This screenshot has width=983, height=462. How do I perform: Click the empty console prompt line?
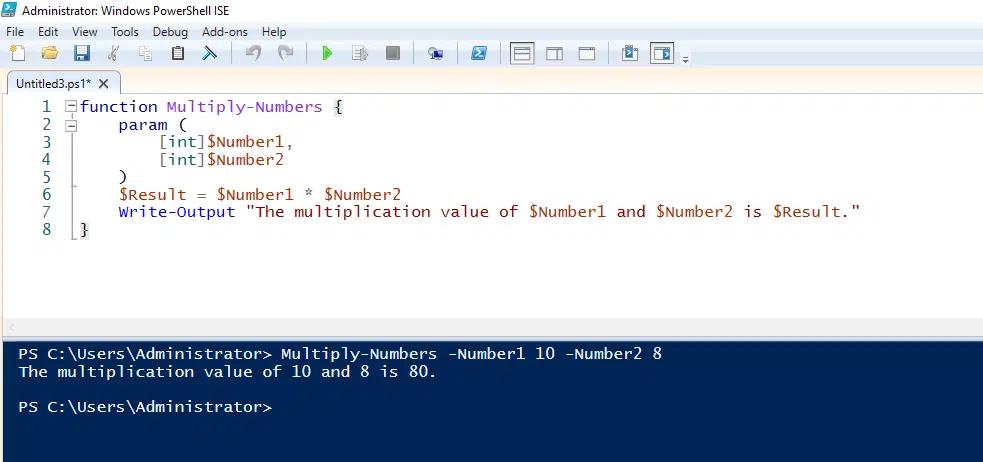(145, 407)
